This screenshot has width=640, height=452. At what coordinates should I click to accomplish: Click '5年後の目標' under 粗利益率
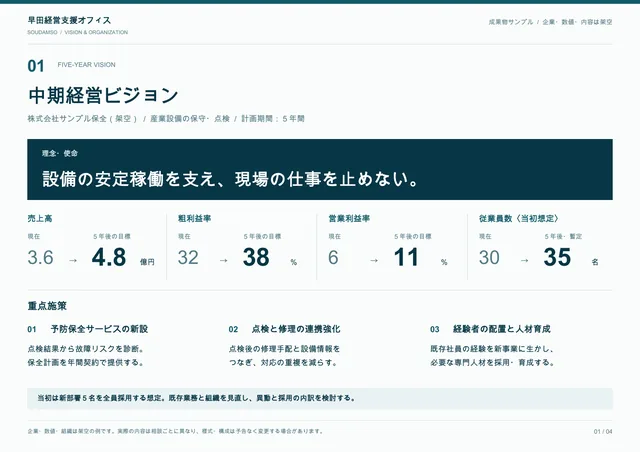click(262, 236)
